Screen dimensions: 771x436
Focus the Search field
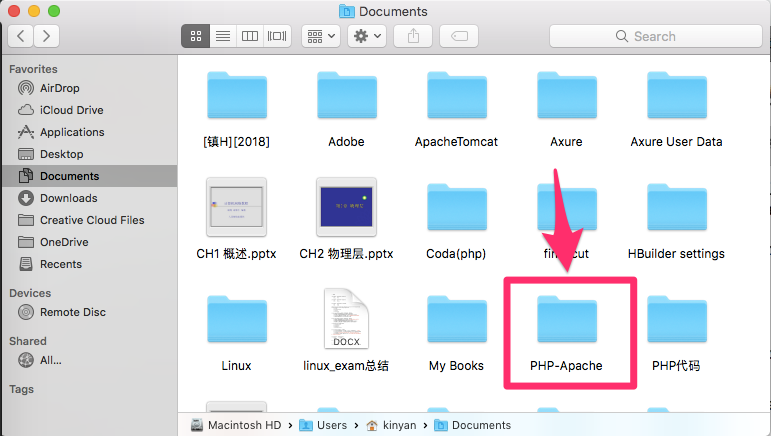[x=655, y=36]
